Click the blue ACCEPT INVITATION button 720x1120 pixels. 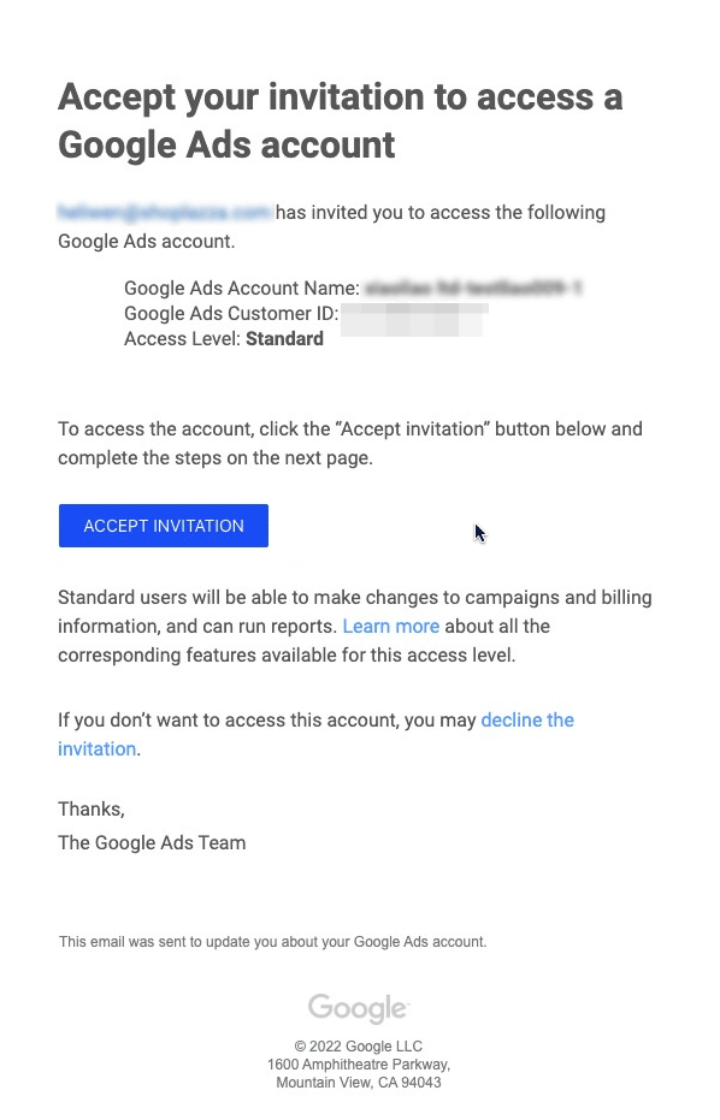(164, 526)
